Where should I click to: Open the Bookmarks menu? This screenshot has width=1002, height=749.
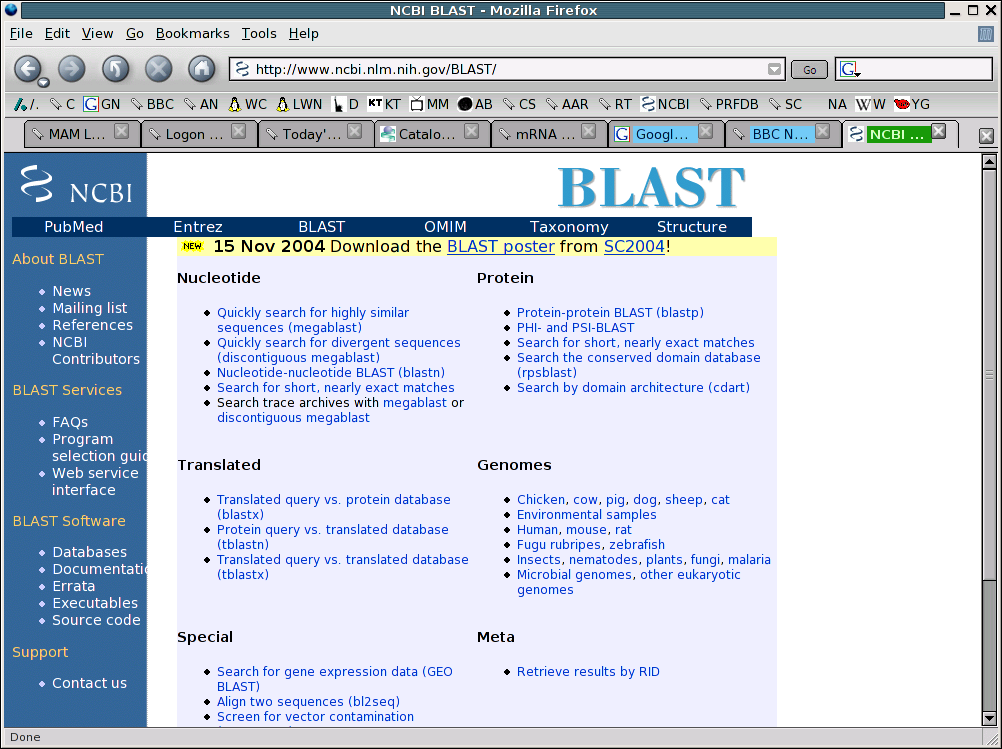(192, 33)
